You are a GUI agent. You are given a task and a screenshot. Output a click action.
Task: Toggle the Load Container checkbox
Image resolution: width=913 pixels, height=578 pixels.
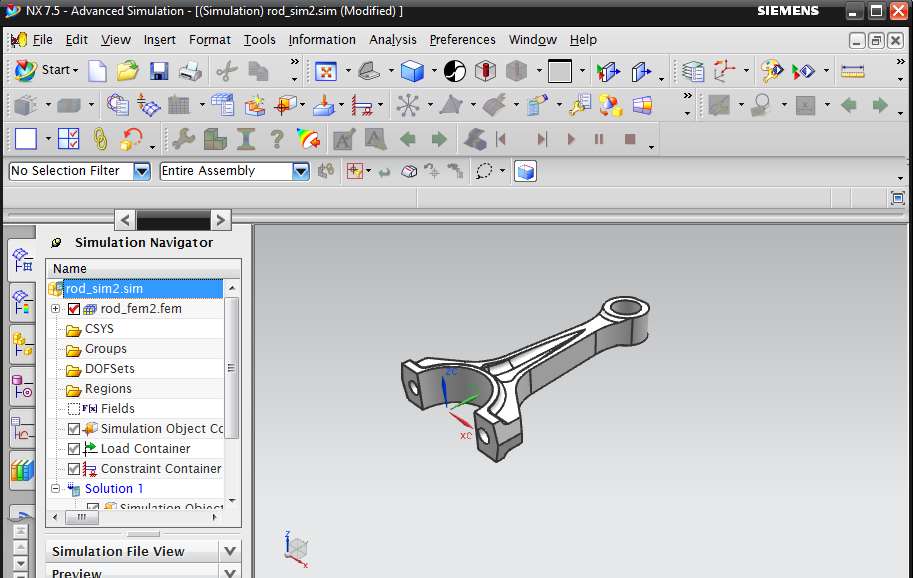point(74,449)
